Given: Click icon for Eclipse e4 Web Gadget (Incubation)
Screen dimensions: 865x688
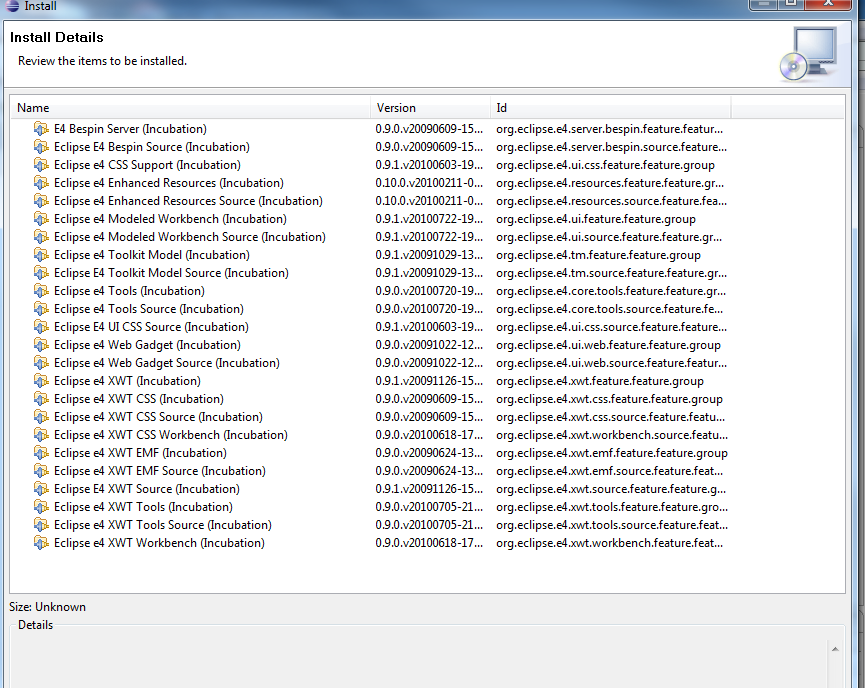Looking at the screenshot, I should [x=41, y=345].
